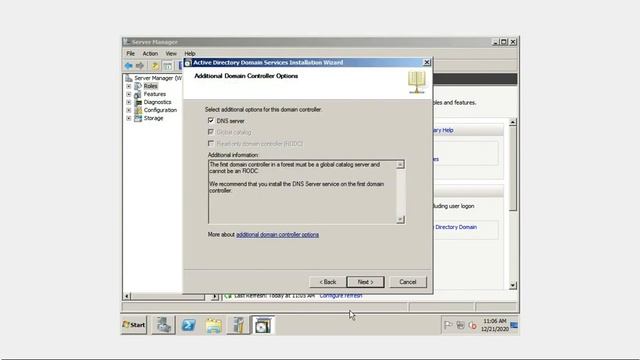Click up arrow of Additional information scrollbar

tap(400, 164)
